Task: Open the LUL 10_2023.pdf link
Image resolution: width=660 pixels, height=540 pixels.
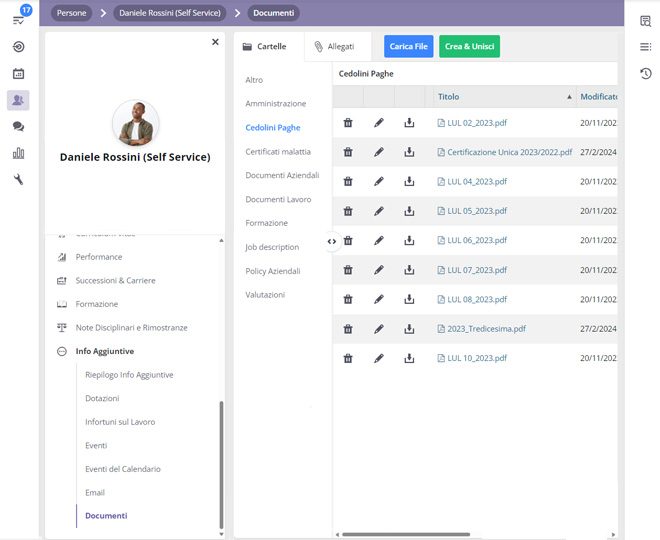Action: [x=477, y=358]
